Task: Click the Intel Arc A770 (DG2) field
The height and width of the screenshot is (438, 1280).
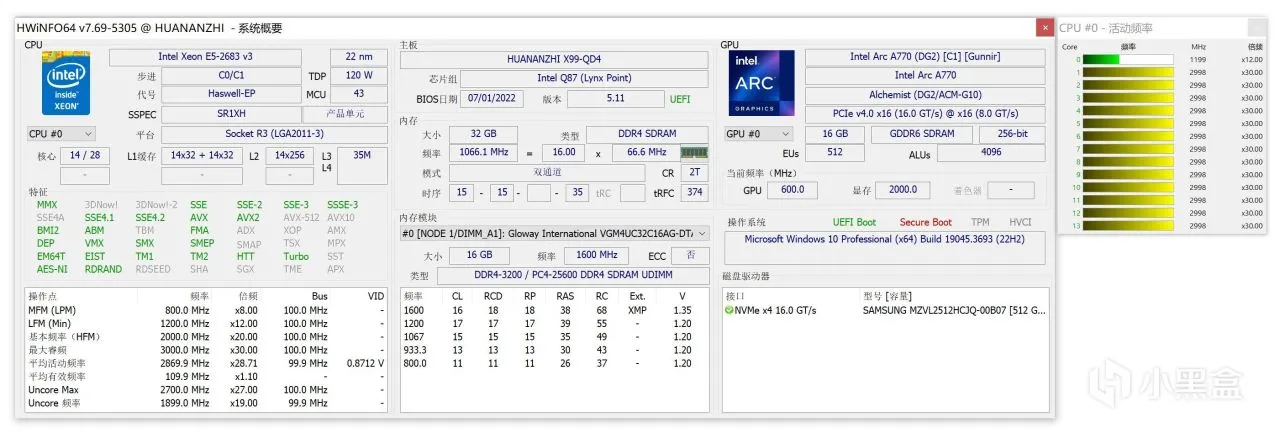Action: point(925,57)
